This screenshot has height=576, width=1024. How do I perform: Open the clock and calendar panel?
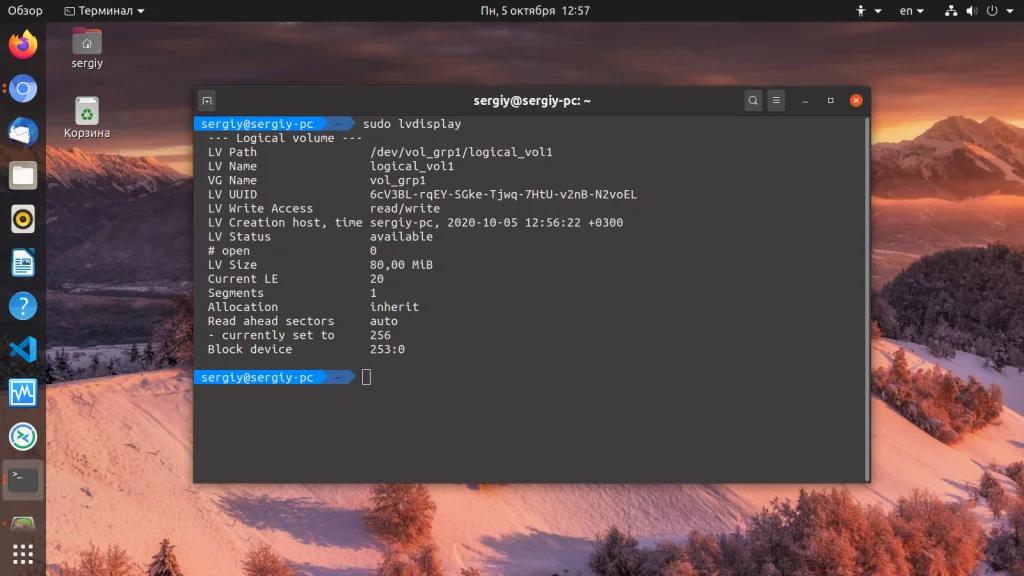(x=535, y=10)
